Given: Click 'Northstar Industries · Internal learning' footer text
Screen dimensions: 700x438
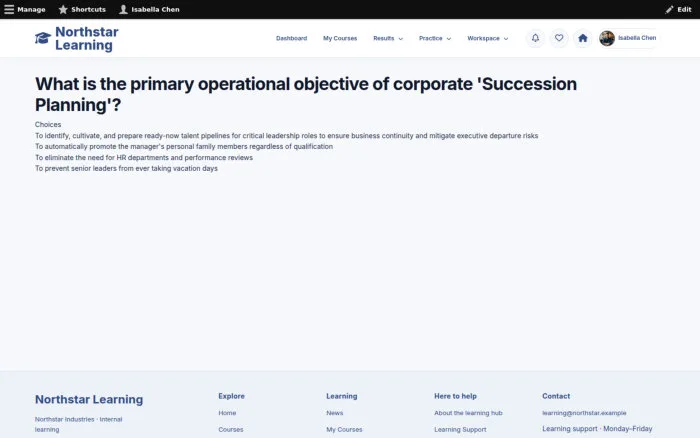Looking at the screenshot, I should pos(79,425).
